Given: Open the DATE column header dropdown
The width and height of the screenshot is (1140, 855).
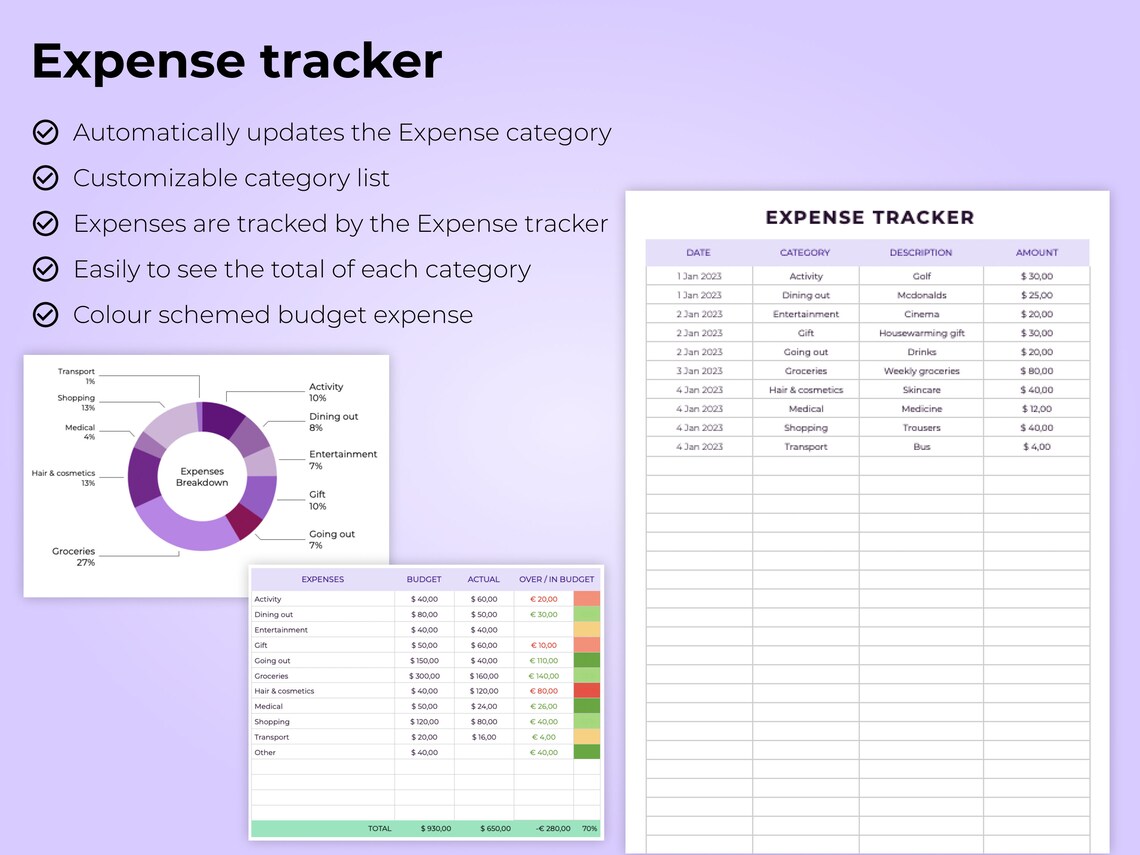Looking at the screenshot, I should pos(698,253).
